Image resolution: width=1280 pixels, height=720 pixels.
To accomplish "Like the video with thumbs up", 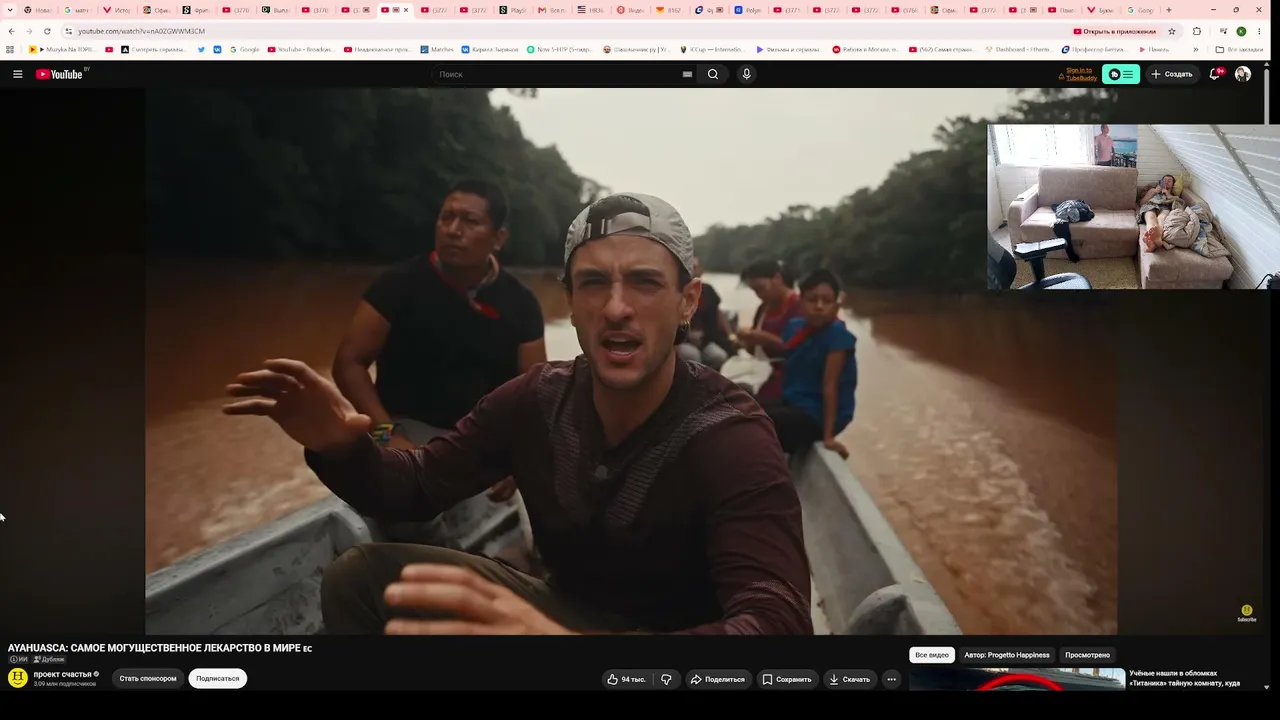I will pos(627,679).
